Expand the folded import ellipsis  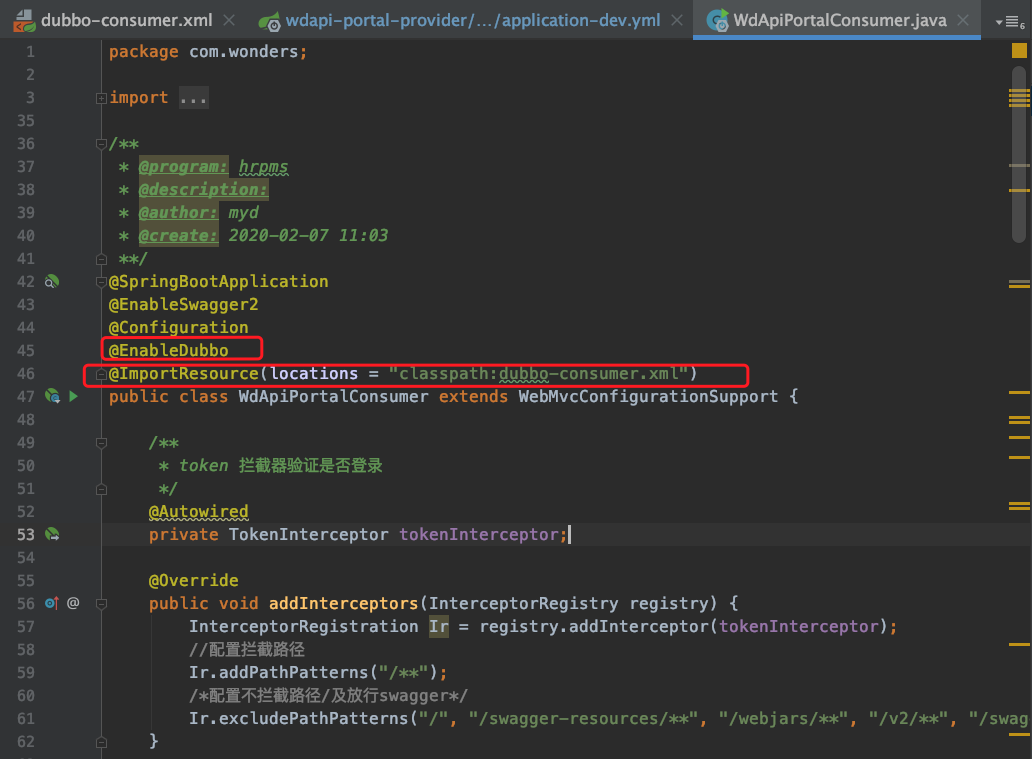(x=194, y=98)
